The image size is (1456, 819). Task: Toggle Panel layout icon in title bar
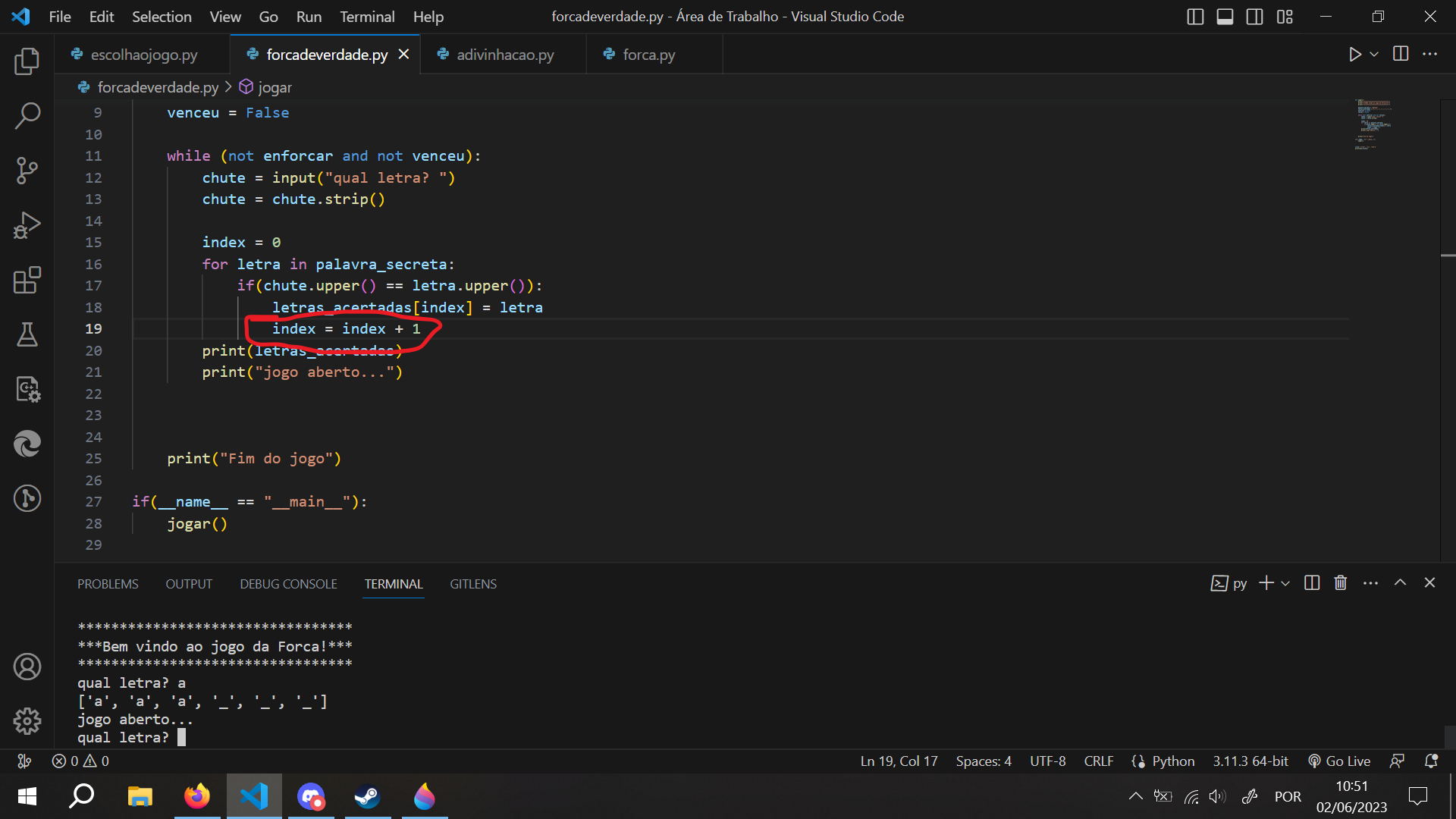coord(1225,17)
